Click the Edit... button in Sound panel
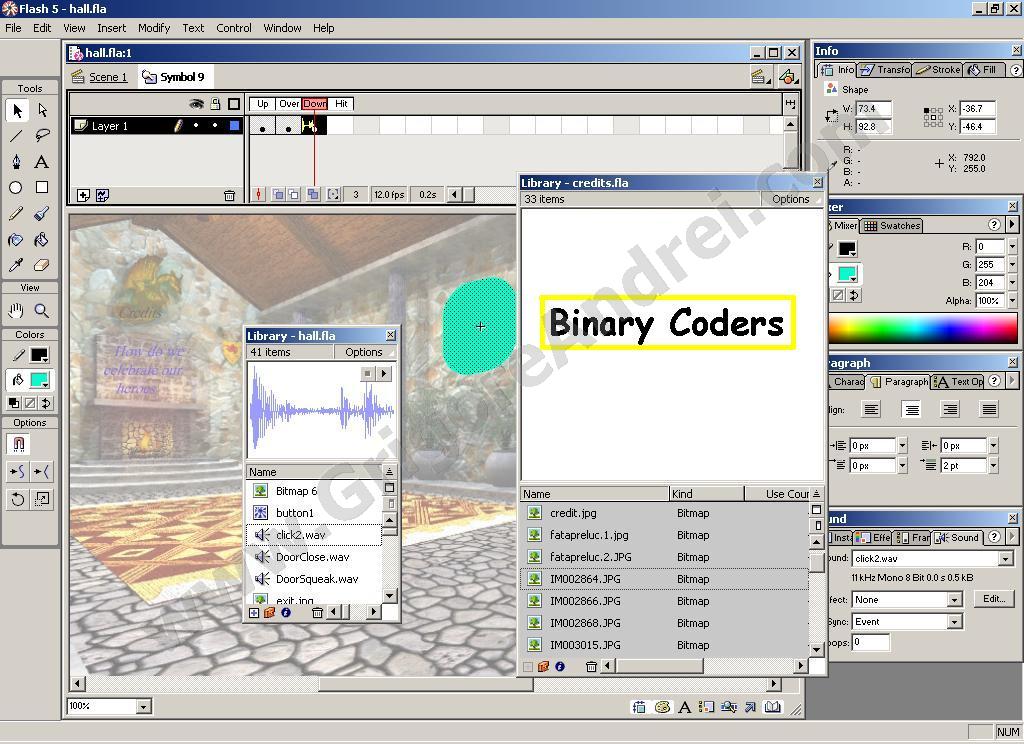1024x744 pixels. [994, 598]
